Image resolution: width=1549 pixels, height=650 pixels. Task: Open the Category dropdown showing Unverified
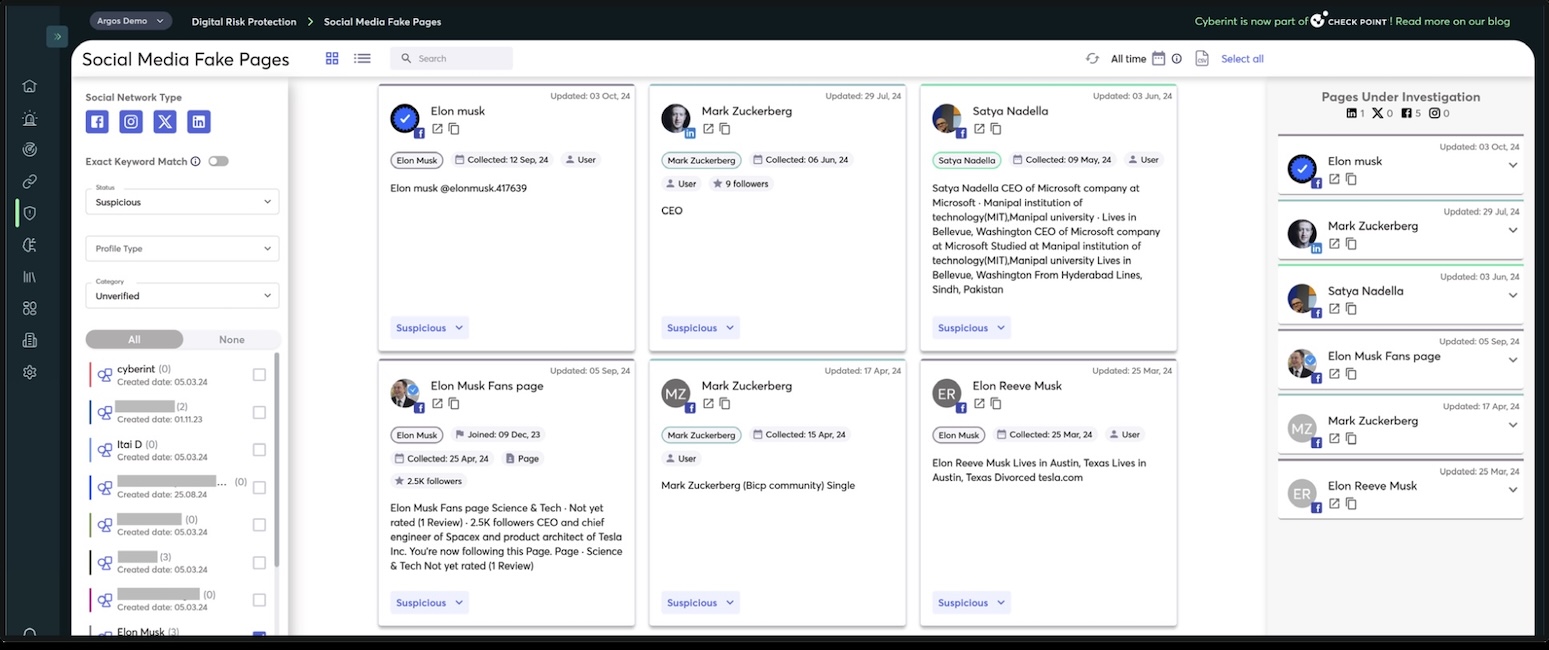tap(183, 295)
